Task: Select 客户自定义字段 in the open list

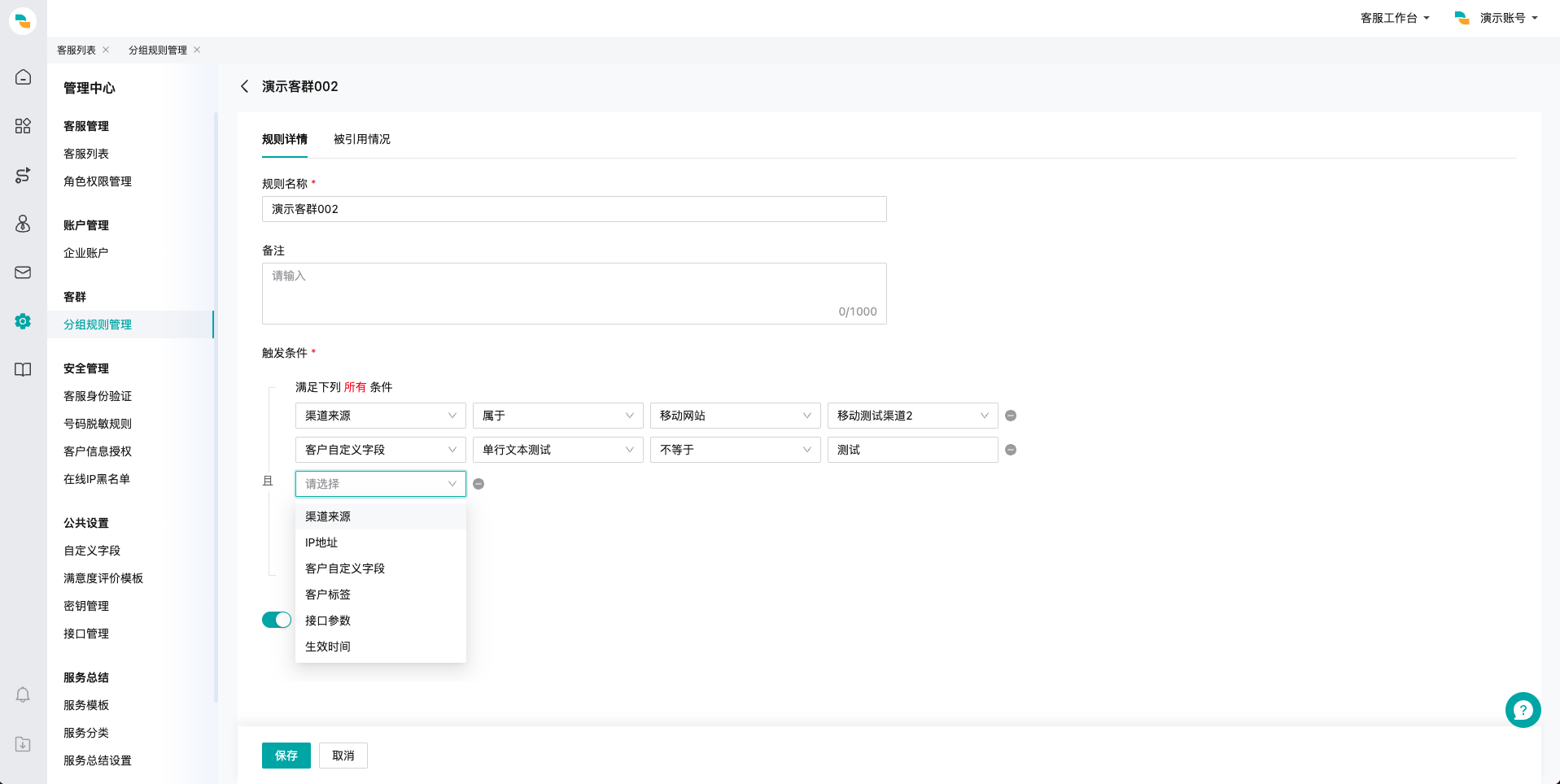Action: click(380, 568)
